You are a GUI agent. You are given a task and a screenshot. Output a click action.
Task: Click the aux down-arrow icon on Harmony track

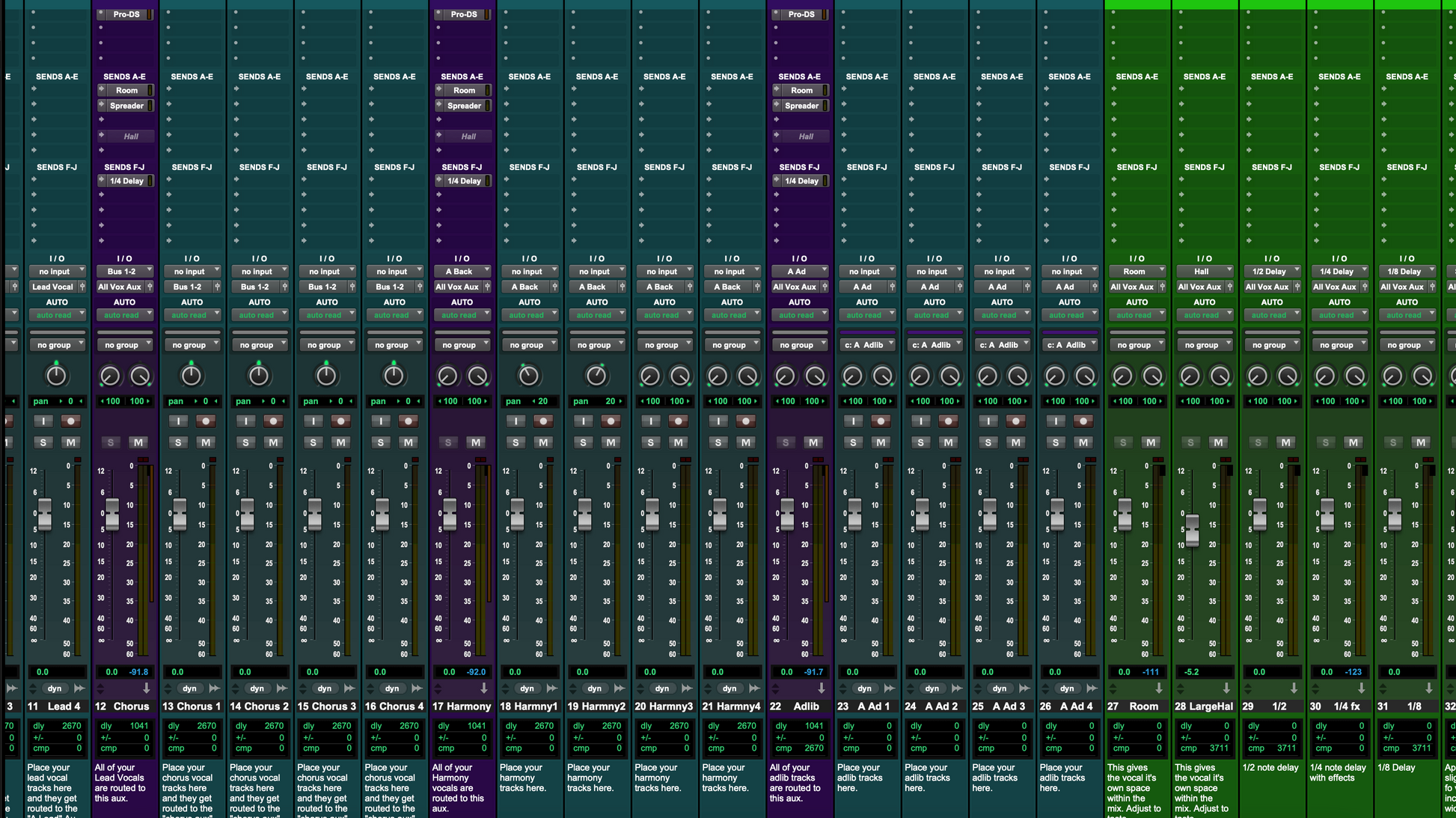[x=483, y=688]
